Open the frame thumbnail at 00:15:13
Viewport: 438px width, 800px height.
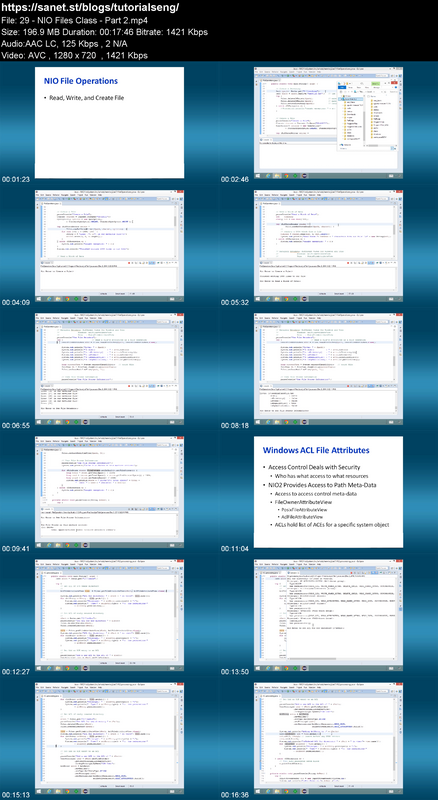tap(109, 738)
